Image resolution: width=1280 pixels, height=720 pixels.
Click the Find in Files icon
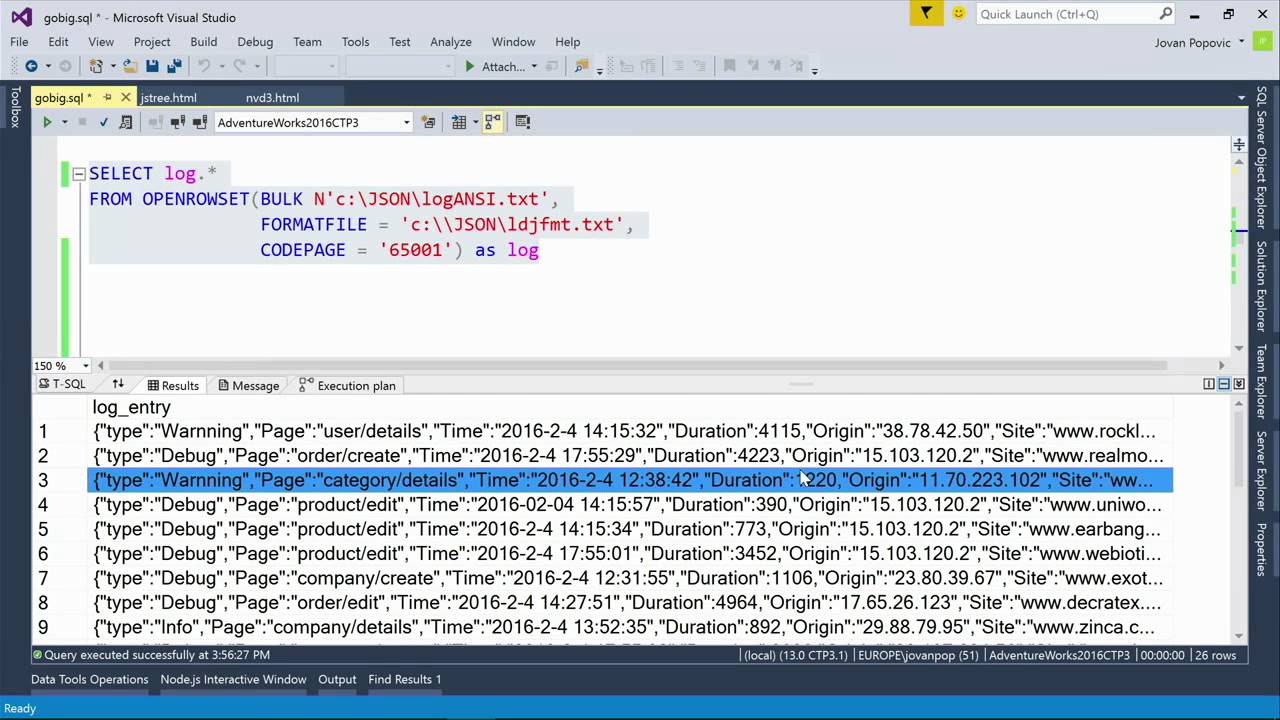pyautogui.click(x=581, y=66)
